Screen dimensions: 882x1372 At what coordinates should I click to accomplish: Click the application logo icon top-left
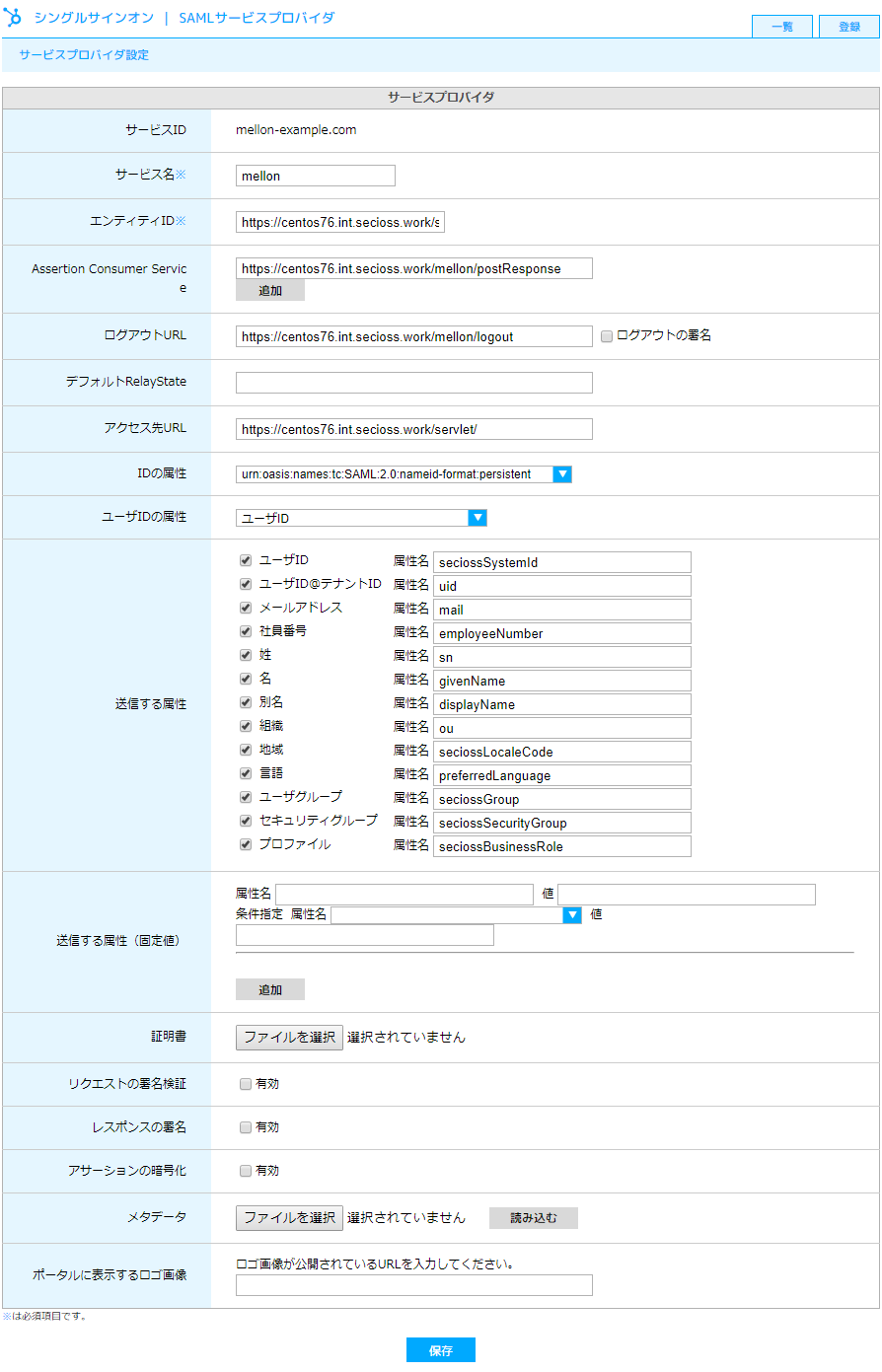[x=14, y=17]
